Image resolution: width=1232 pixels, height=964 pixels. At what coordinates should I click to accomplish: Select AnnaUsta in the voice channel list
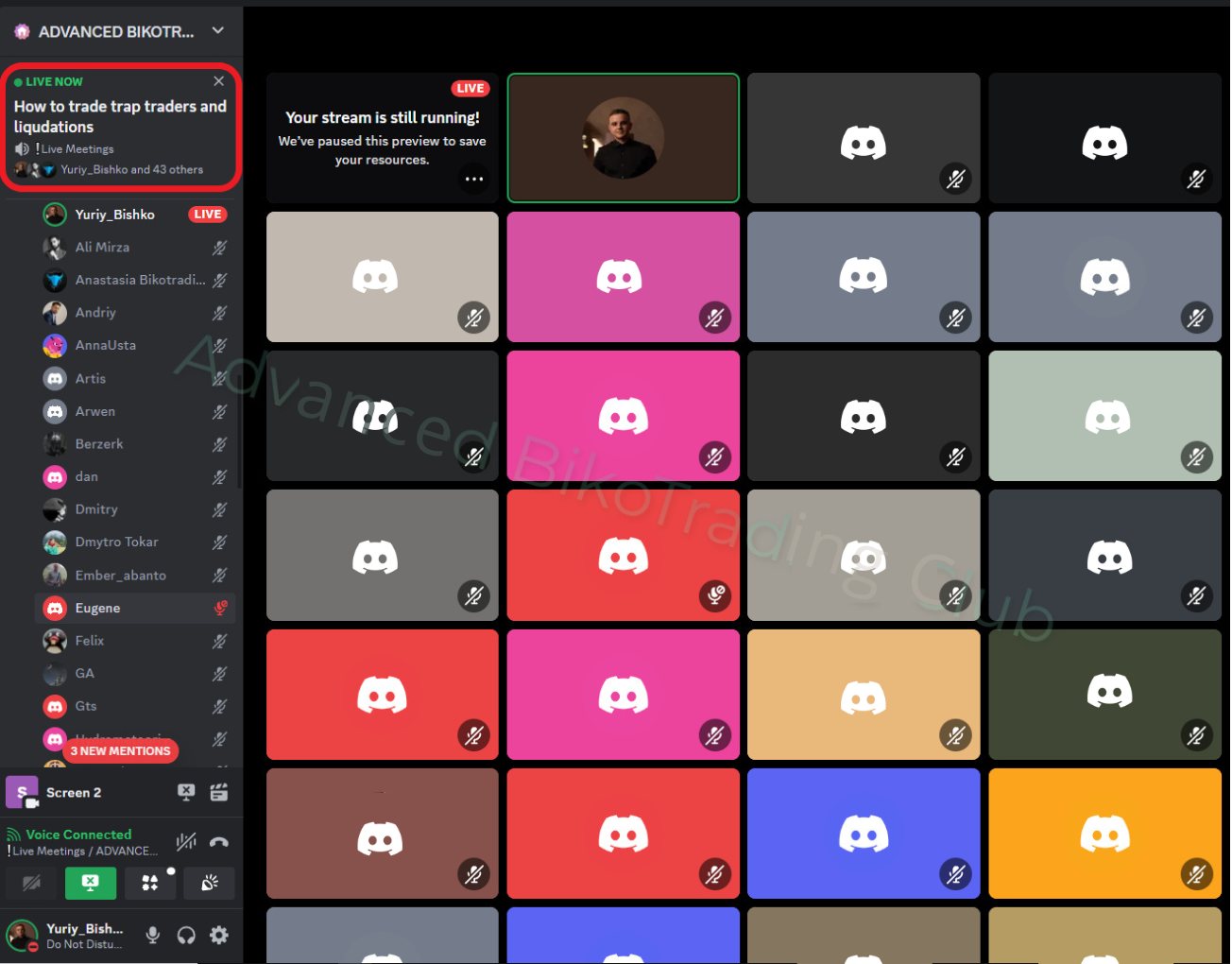[134, 346]
